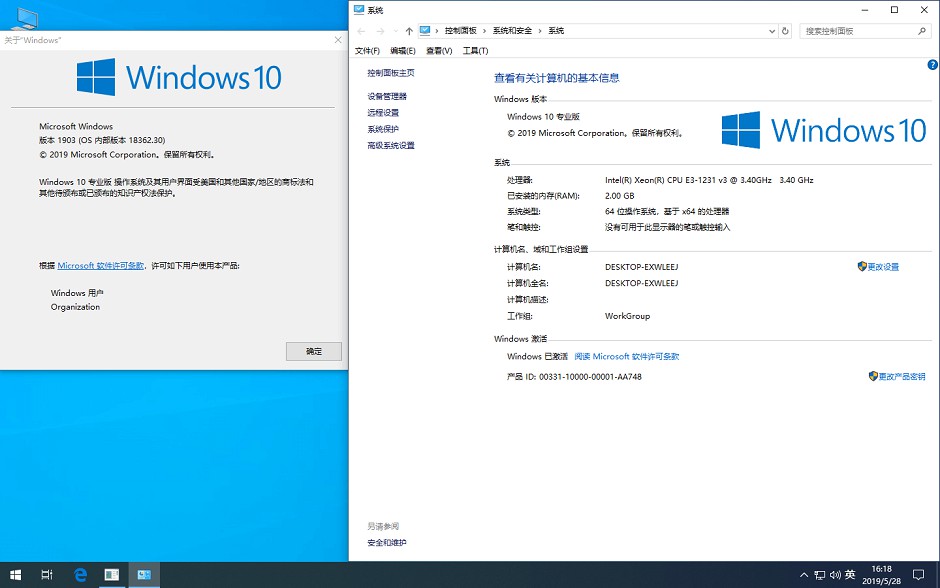Image resolution: width=940 pixels, height=588 pixels.
Task: Click the volume icon in the system tray
Action: pyautogui.click(x=836, y=575)
